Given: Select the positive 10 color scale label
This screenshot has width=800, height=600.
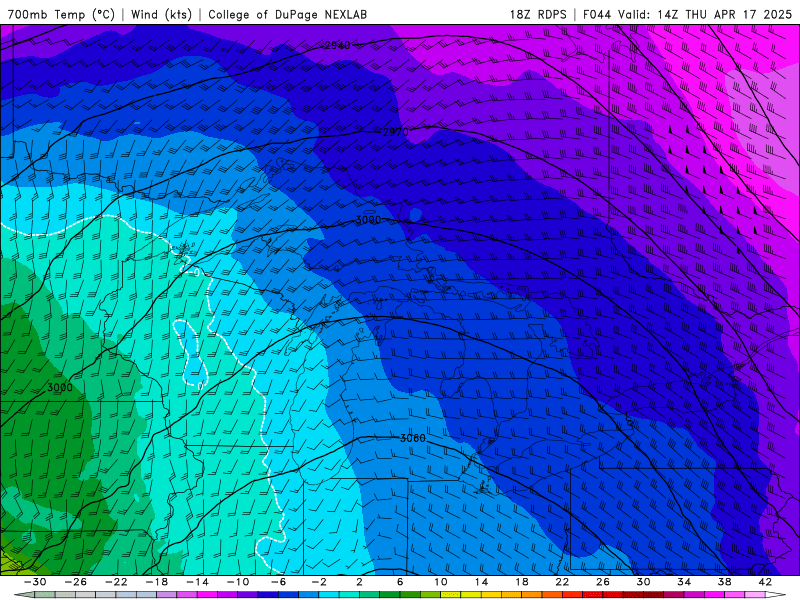Looking at the screenshot, I should pos(440,582).
